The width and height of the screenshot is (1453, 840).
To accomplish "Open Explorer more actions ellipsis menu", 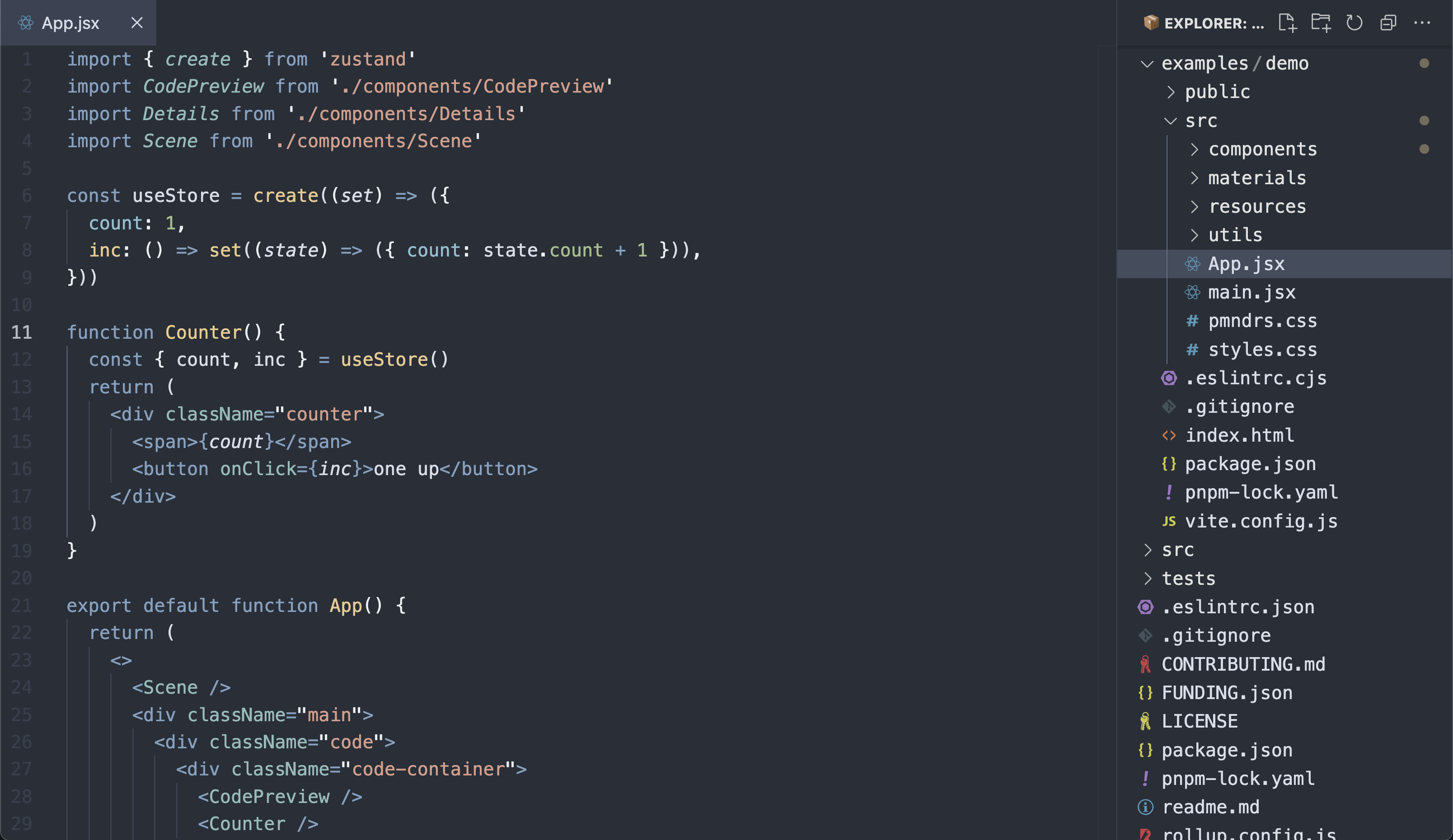I will [x=1422, y=23].
